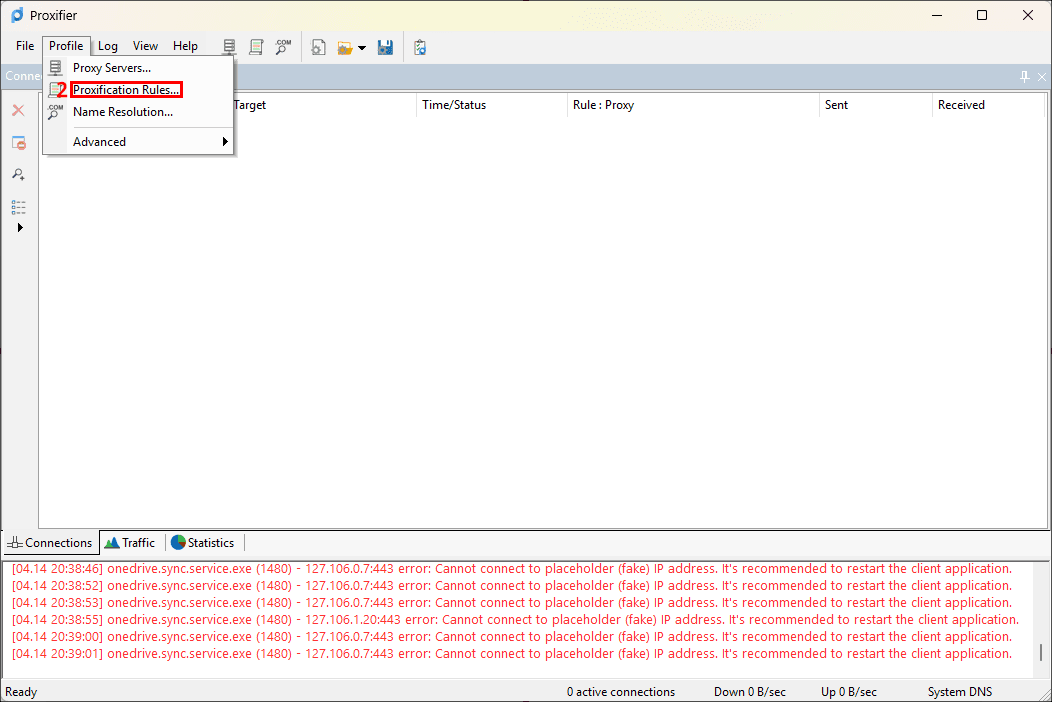This screenshot has width=1052, height=702.
Task: Sort by the Rule : Proxy column header
Action: coord(693,105)
